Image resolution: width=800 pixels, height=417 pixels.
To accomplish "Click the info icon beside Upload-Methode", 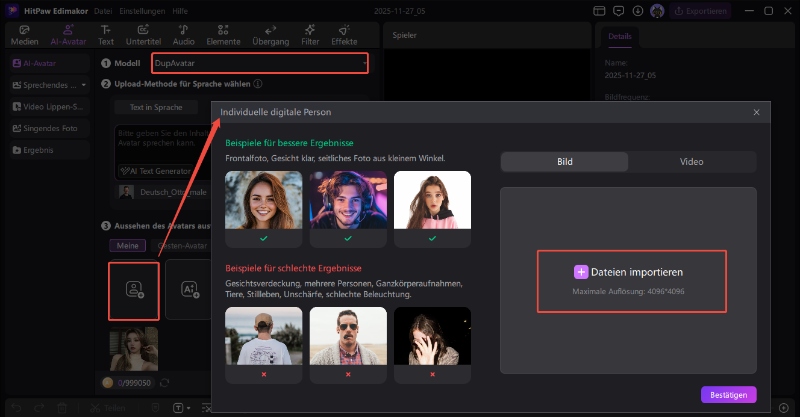I will click(x=258, y=84).
